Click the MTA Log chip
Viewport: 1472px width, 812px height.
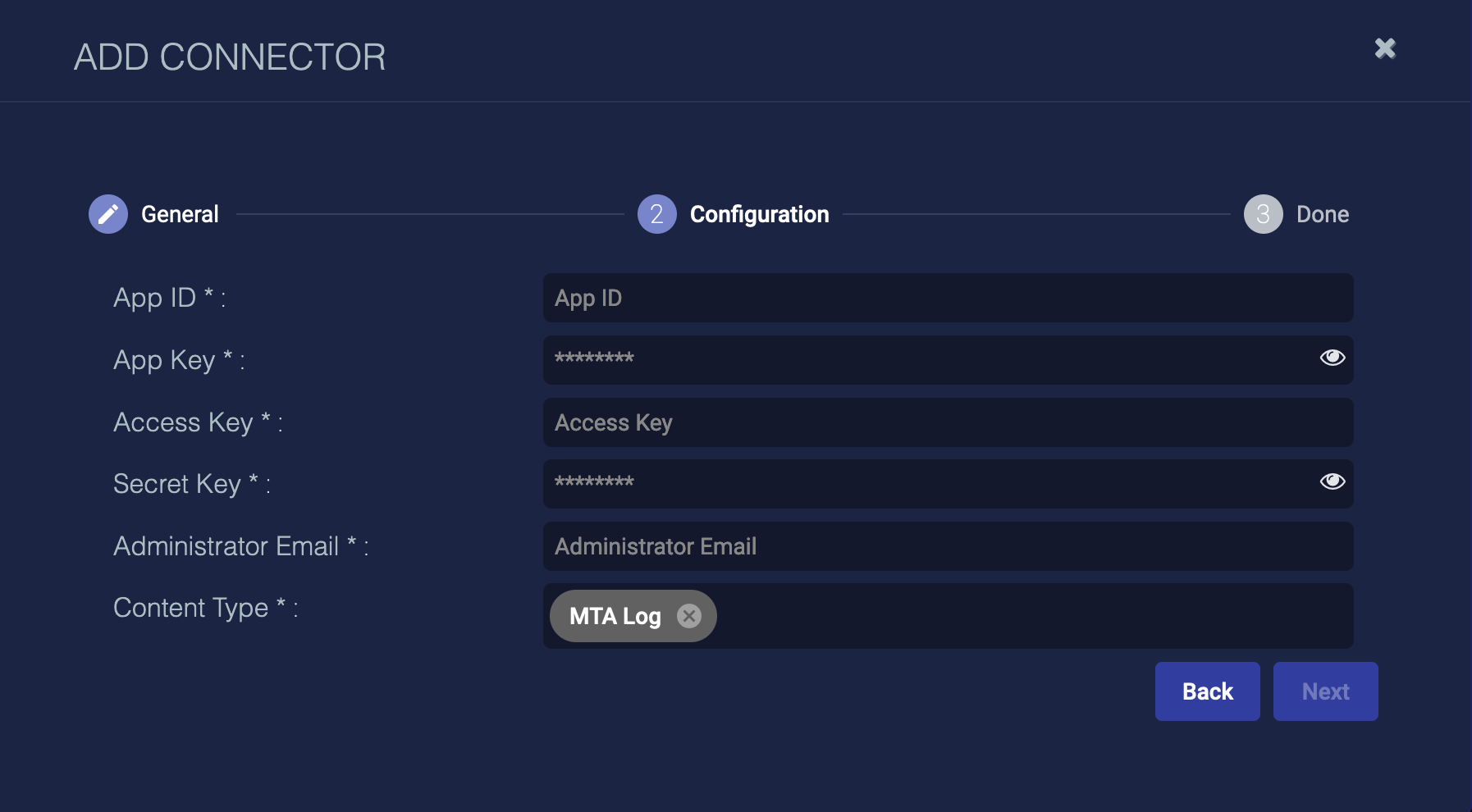(615, 616)
